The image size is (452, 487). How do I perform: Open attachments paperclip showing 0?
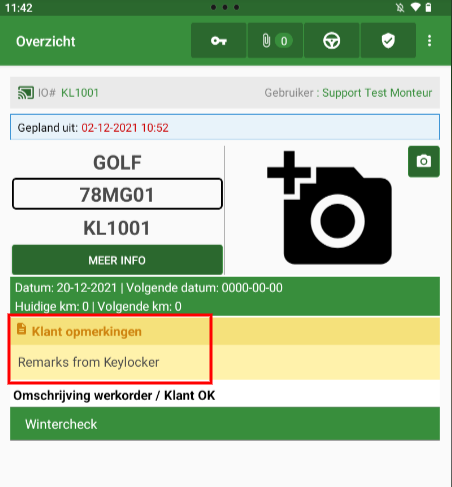[275, 41]
